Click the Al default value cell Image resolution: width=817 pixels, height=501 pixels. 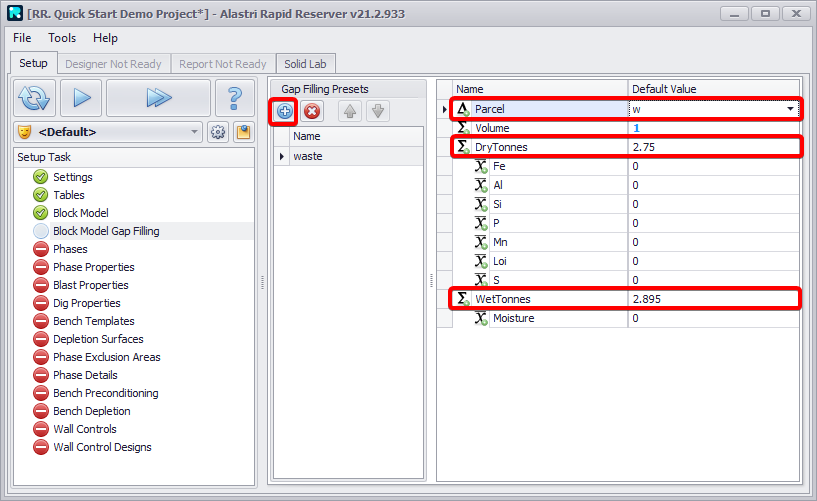[713, 185]
